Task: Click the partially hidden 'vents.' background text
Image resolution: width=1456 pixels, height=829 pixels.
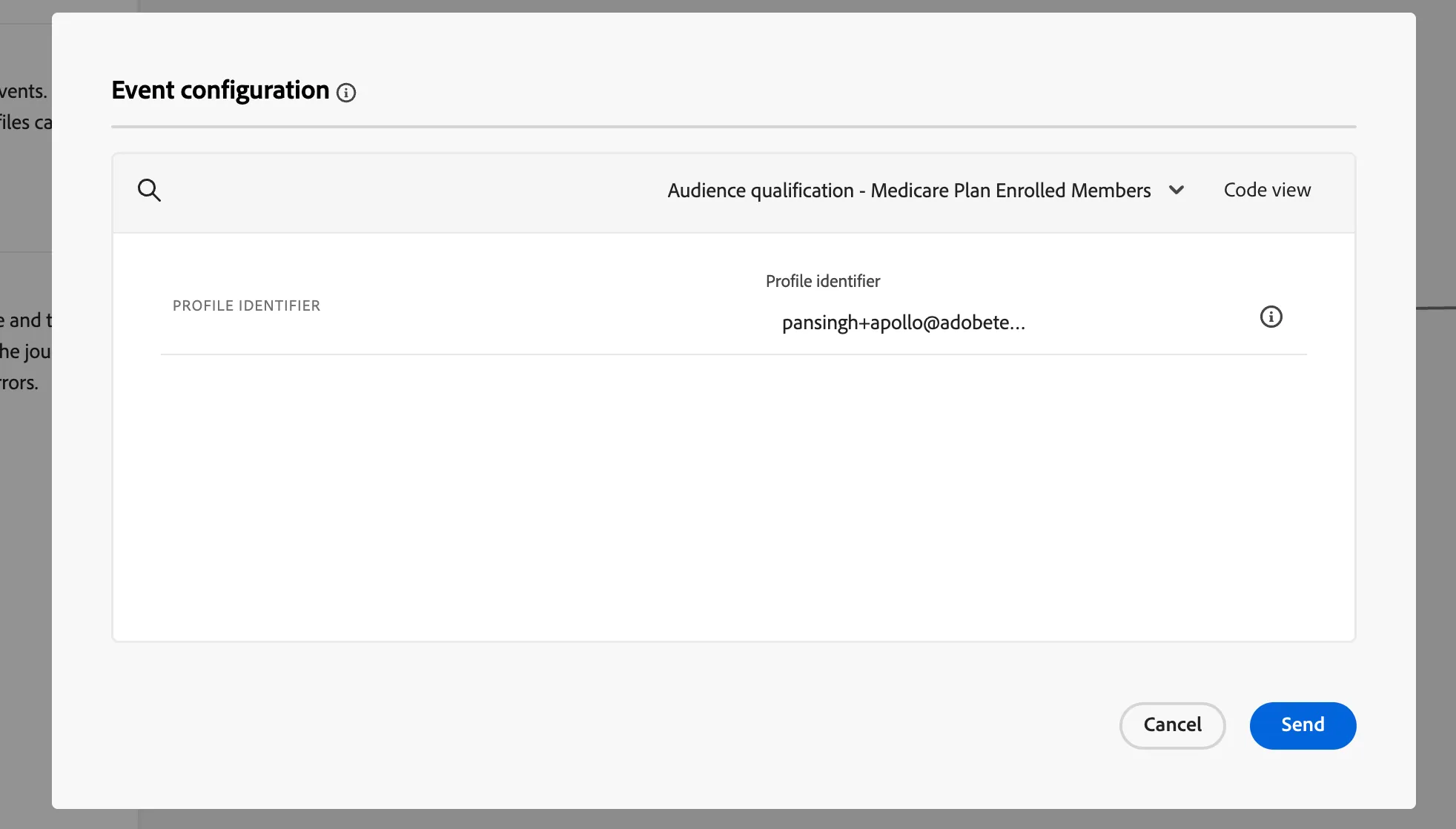Action: click(23, 91)
